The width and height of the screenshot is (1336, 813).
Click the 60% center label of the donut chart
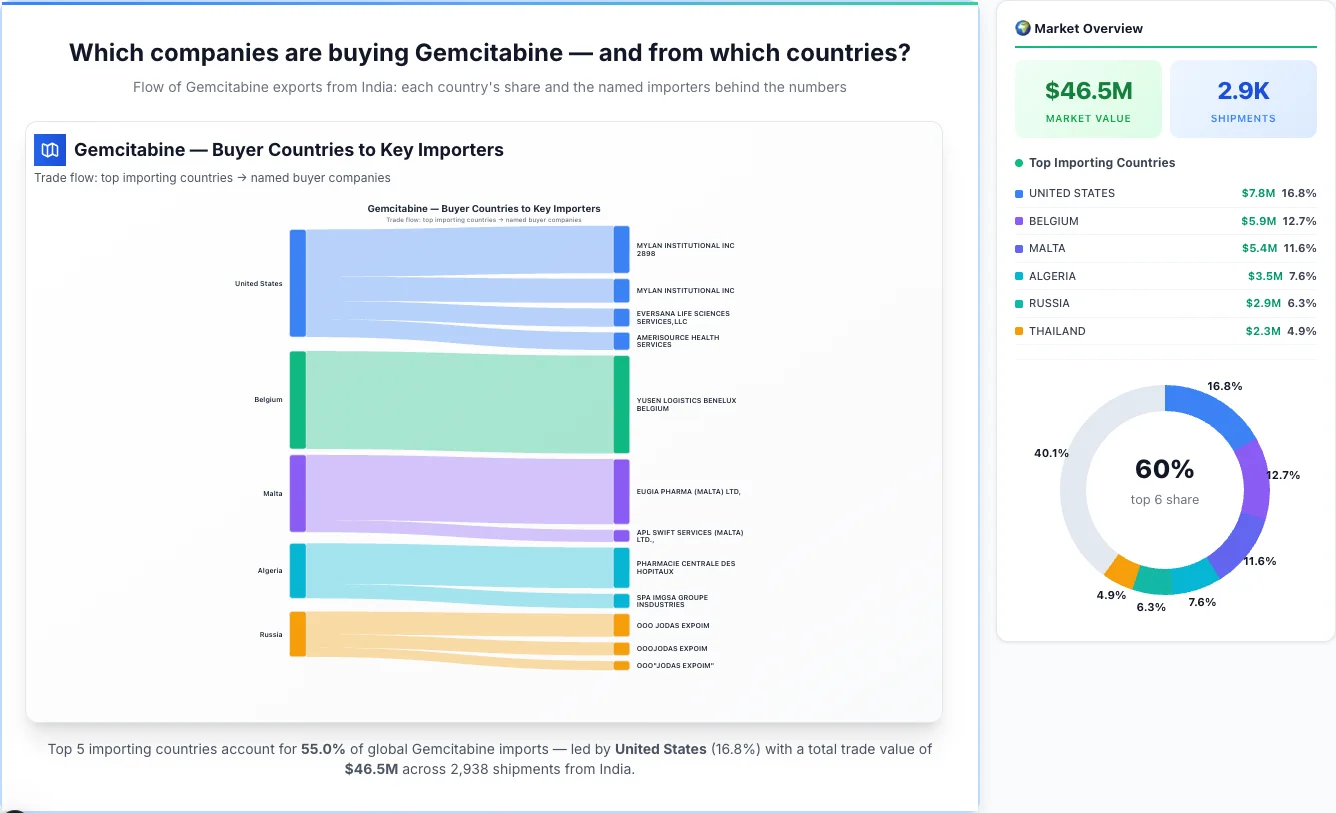point(1164,468)
